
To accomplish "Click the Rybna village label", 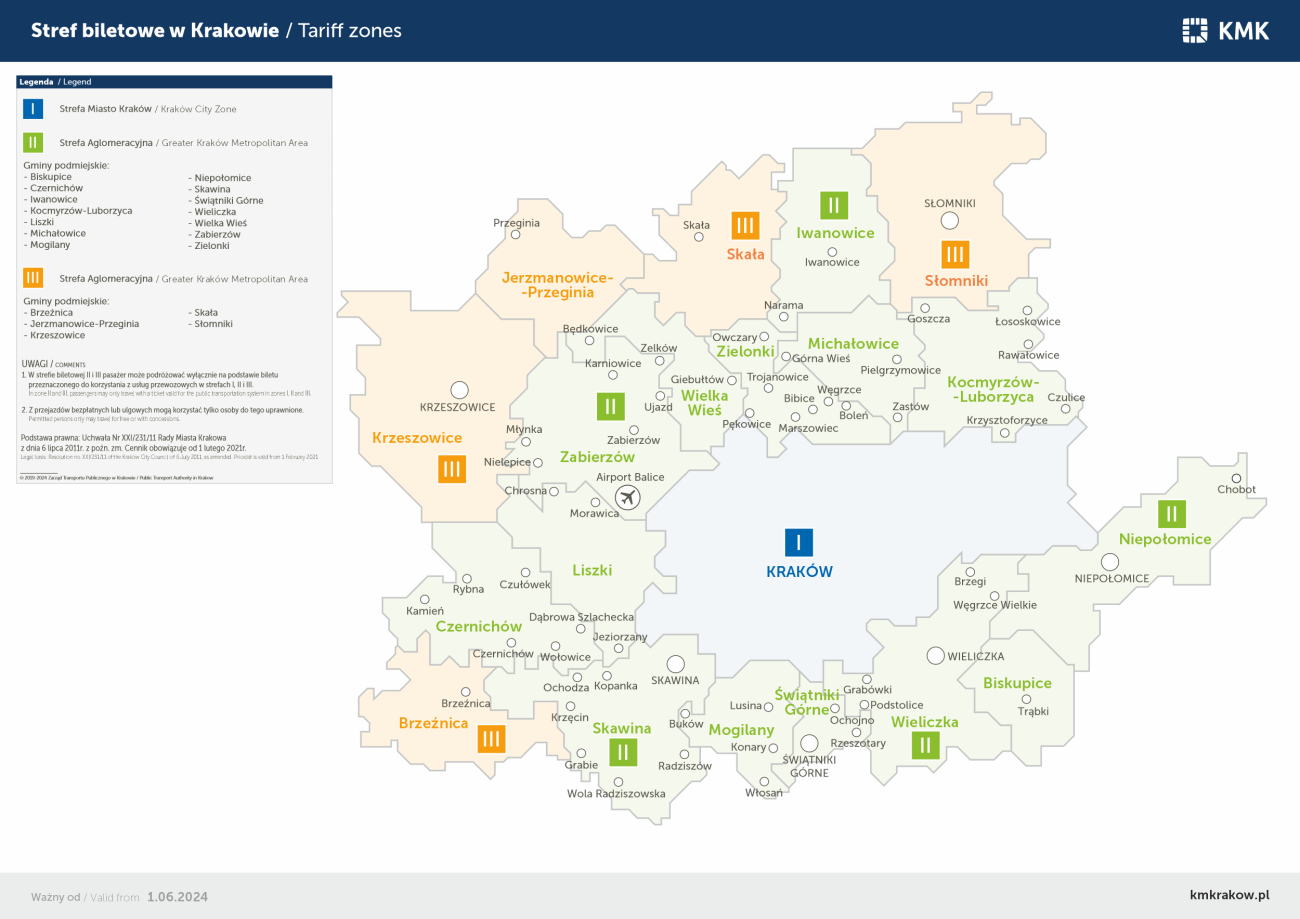I will click(x=468, y=590).
